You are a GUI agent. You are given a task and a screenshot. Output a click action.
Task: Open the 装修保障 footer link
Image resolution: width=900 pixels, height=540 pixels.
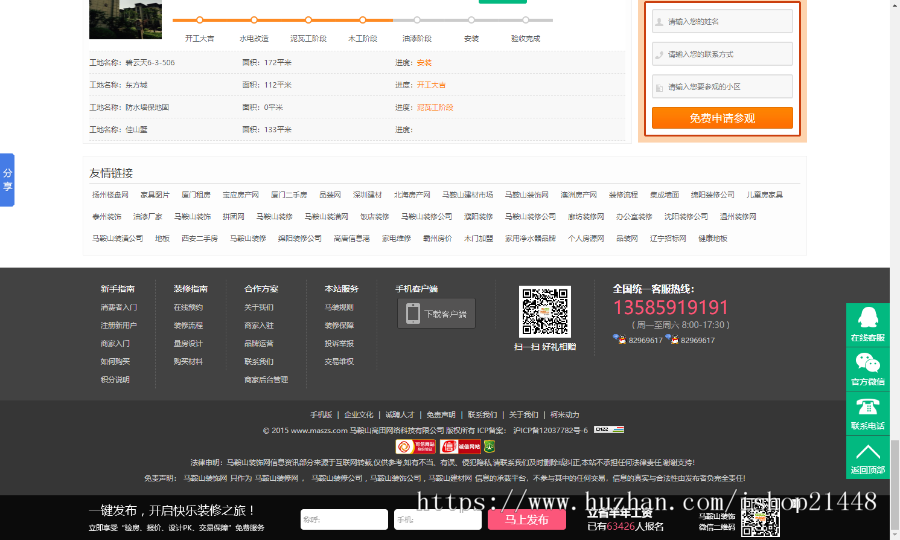tap(339, 325)
